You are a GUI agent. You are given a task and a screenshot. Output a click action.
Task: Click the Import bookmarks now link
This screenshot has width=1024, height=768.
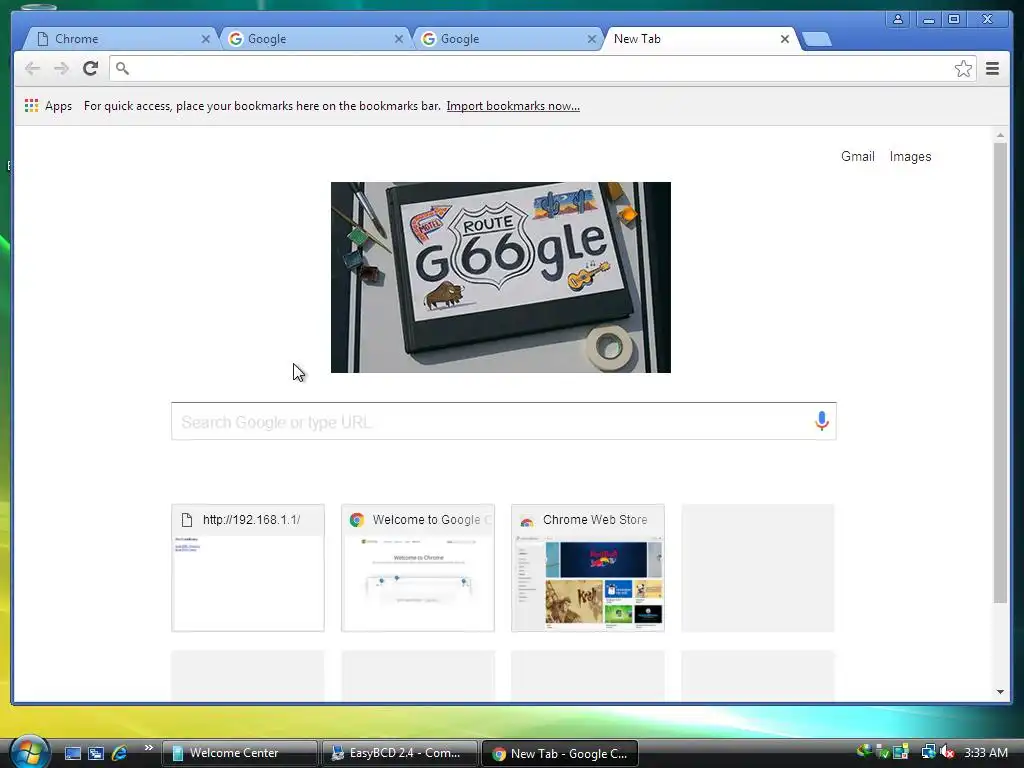tap(513, 106)
